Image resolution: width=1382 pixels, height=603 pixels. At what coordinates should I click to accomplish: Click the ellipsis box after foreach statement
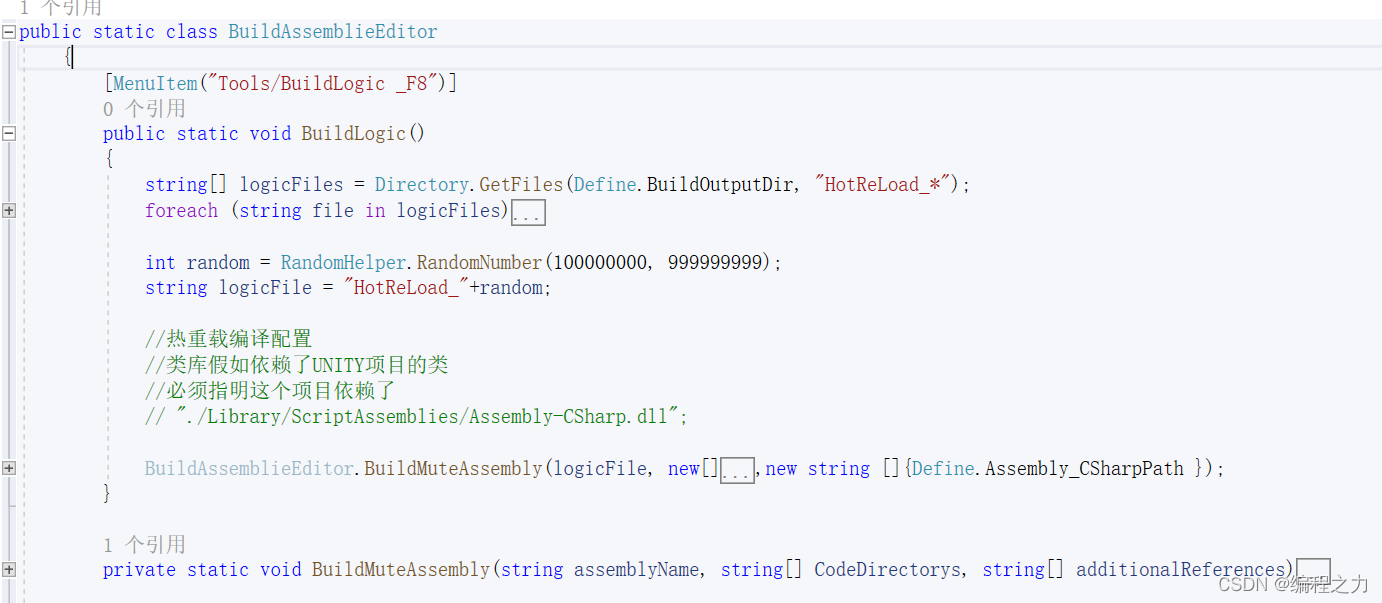[x=528, y=212]
